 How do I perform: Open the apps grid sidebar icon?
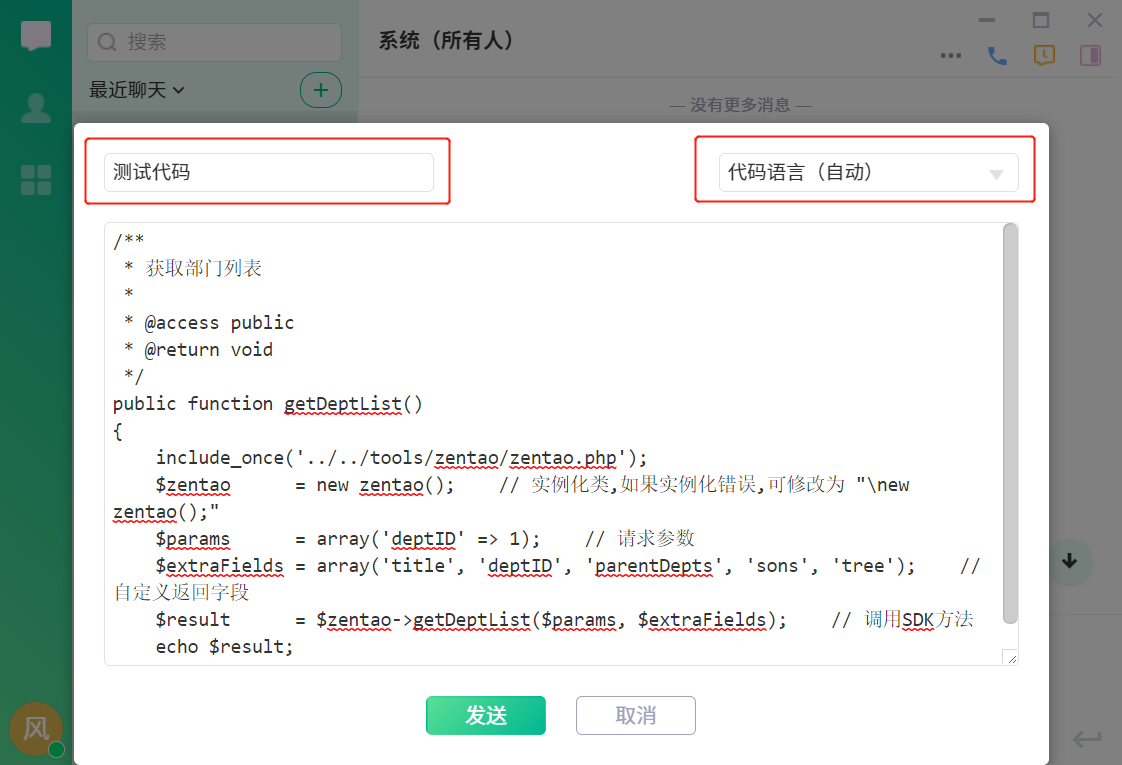tap(36, 180)
